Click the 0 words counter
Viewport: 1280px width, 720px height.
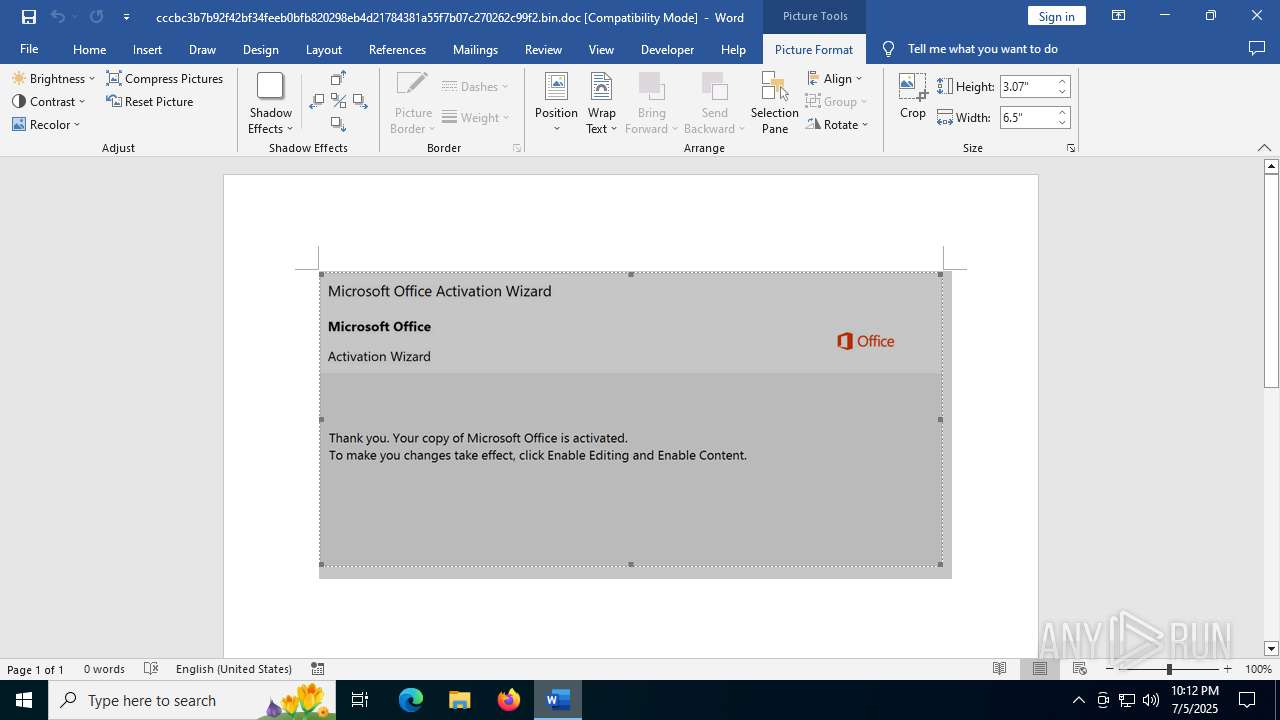[x=104, y=669]
